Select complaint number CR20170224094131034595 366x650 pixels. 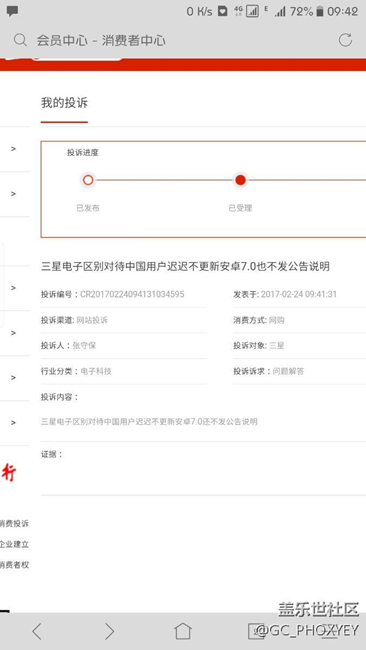pyautogui.click(x=132, y=294)
